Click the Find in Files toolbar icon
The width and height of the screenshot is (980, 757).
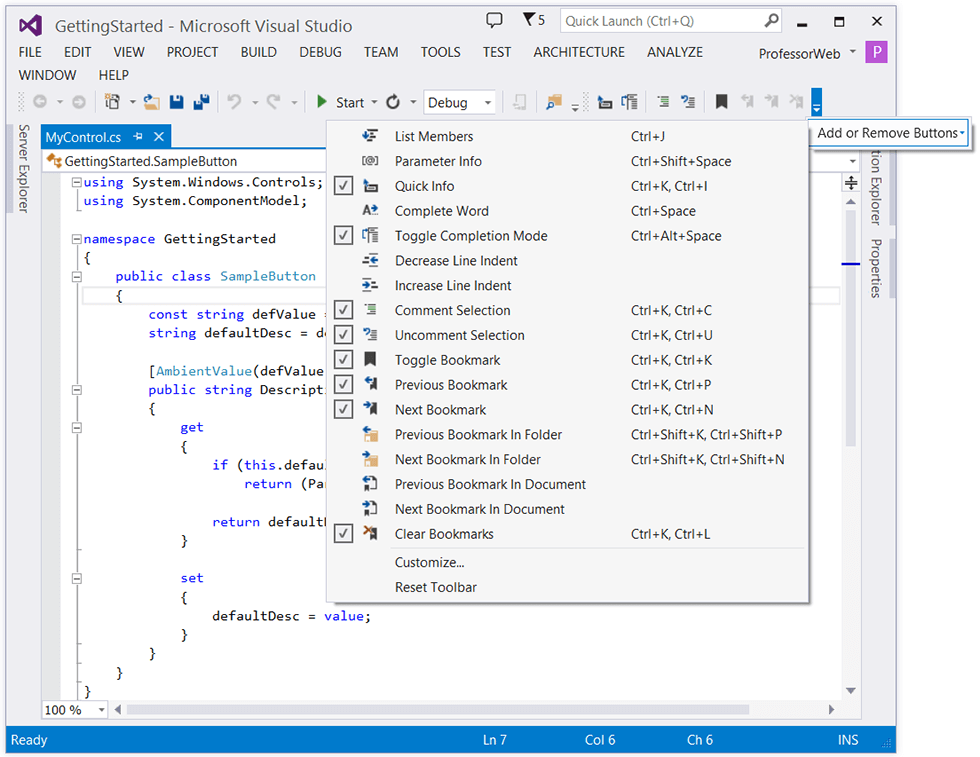pyautogui.click(x=554, y=101)
